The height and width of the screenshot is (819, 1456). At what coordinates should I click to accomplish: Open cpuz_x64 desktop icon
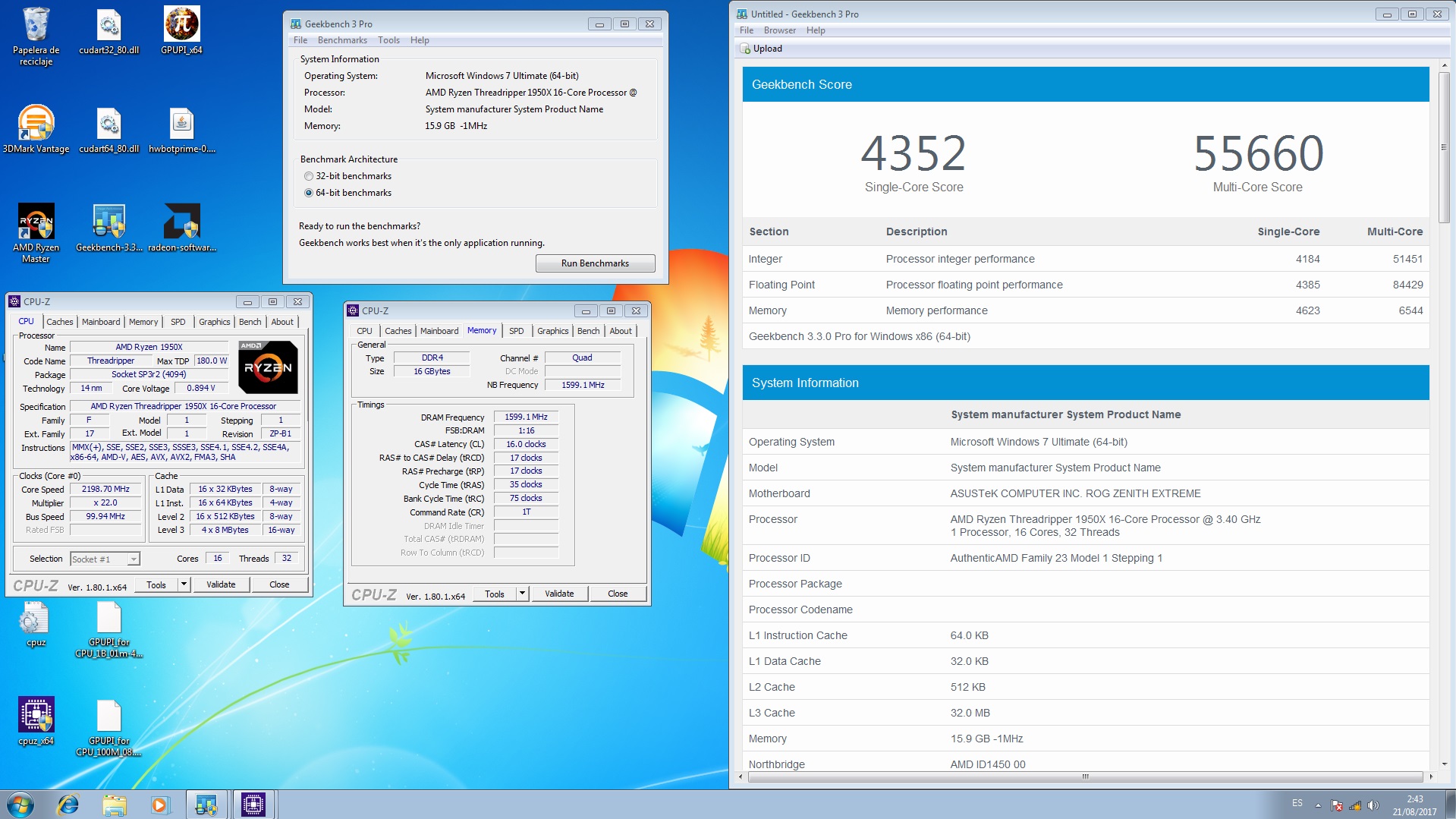point(36,722)
